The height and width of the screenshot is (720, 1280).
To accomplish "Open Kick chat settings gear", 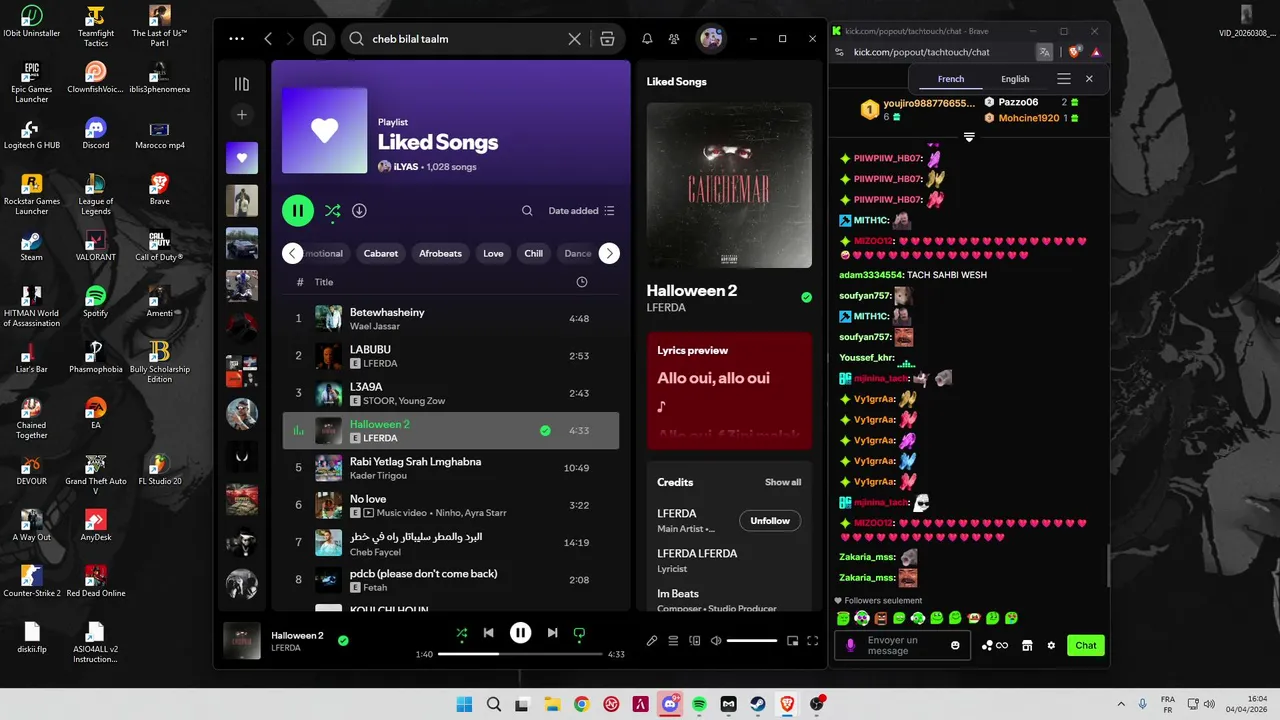I will pyautogui.click(x=1051, y=645).
